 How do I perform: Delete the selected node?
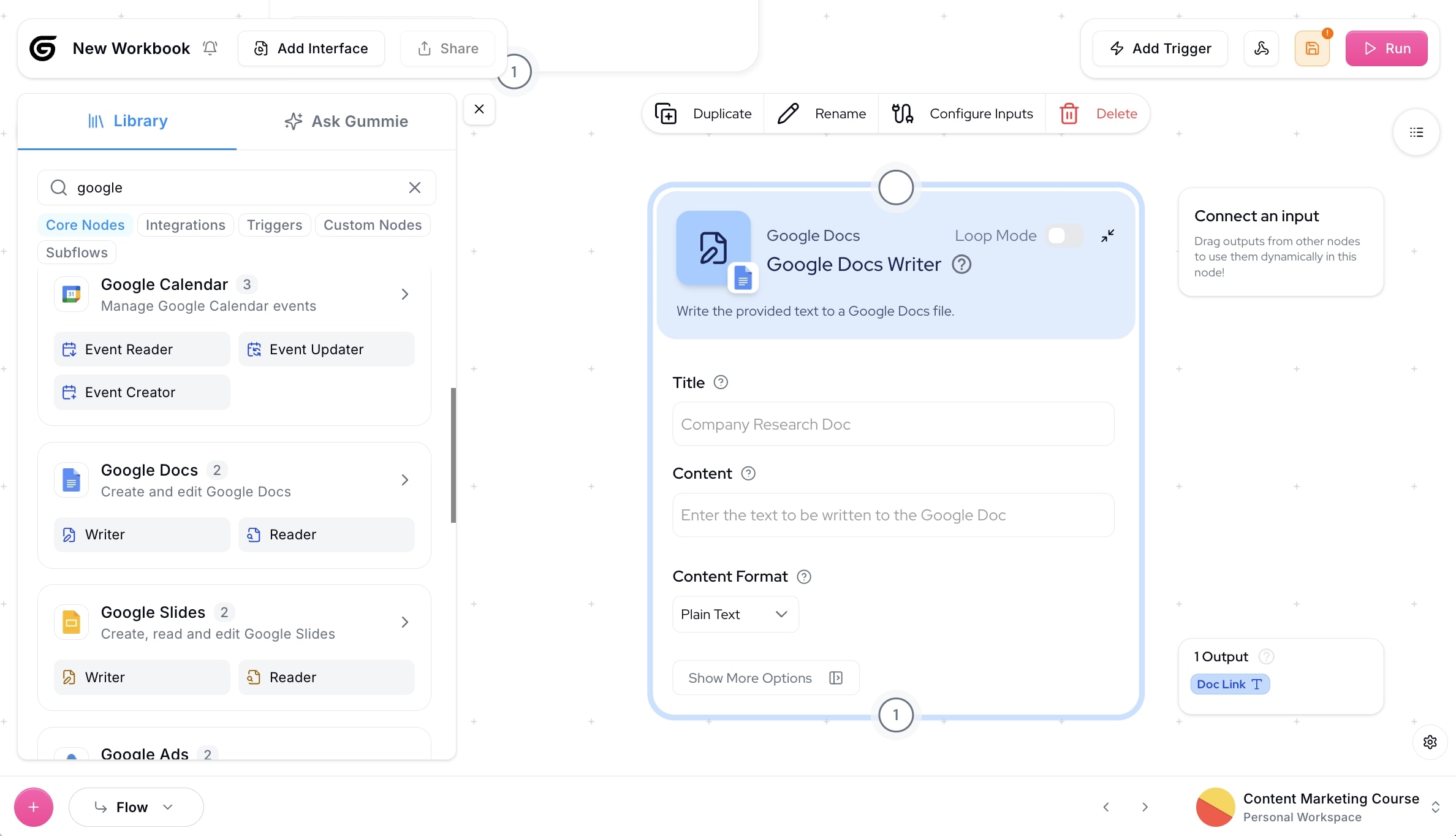[1098, 114]
